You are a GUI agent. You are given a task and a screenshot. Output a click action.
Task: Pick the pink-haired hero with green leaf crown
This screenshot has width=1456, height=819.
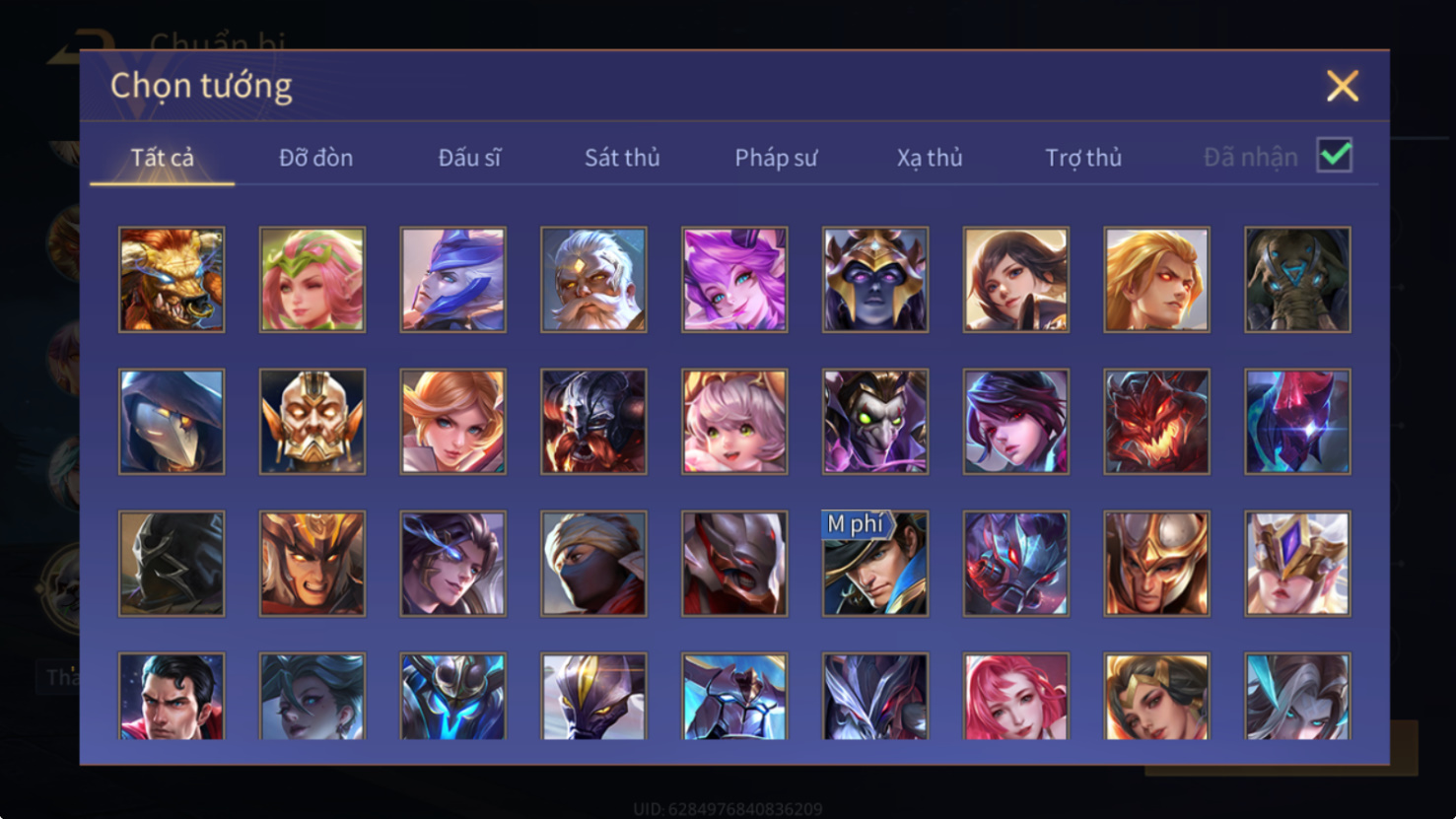(x=312, y=280)
